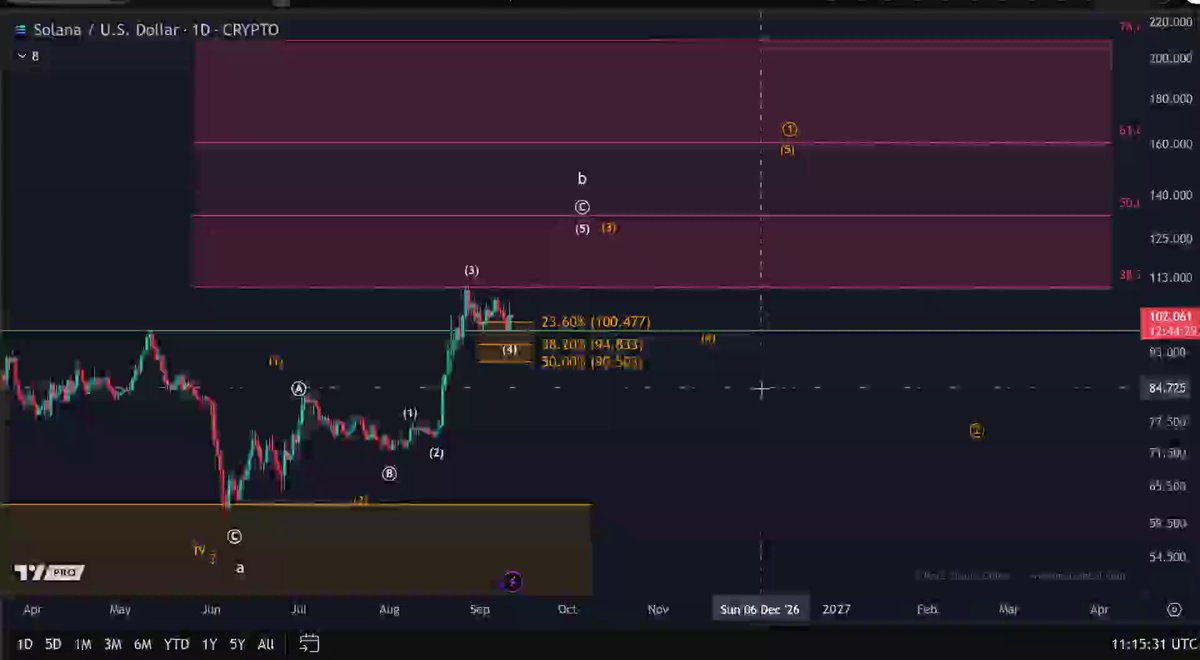Select the 1D time range
1200x660 pixels.
(25, 644)
